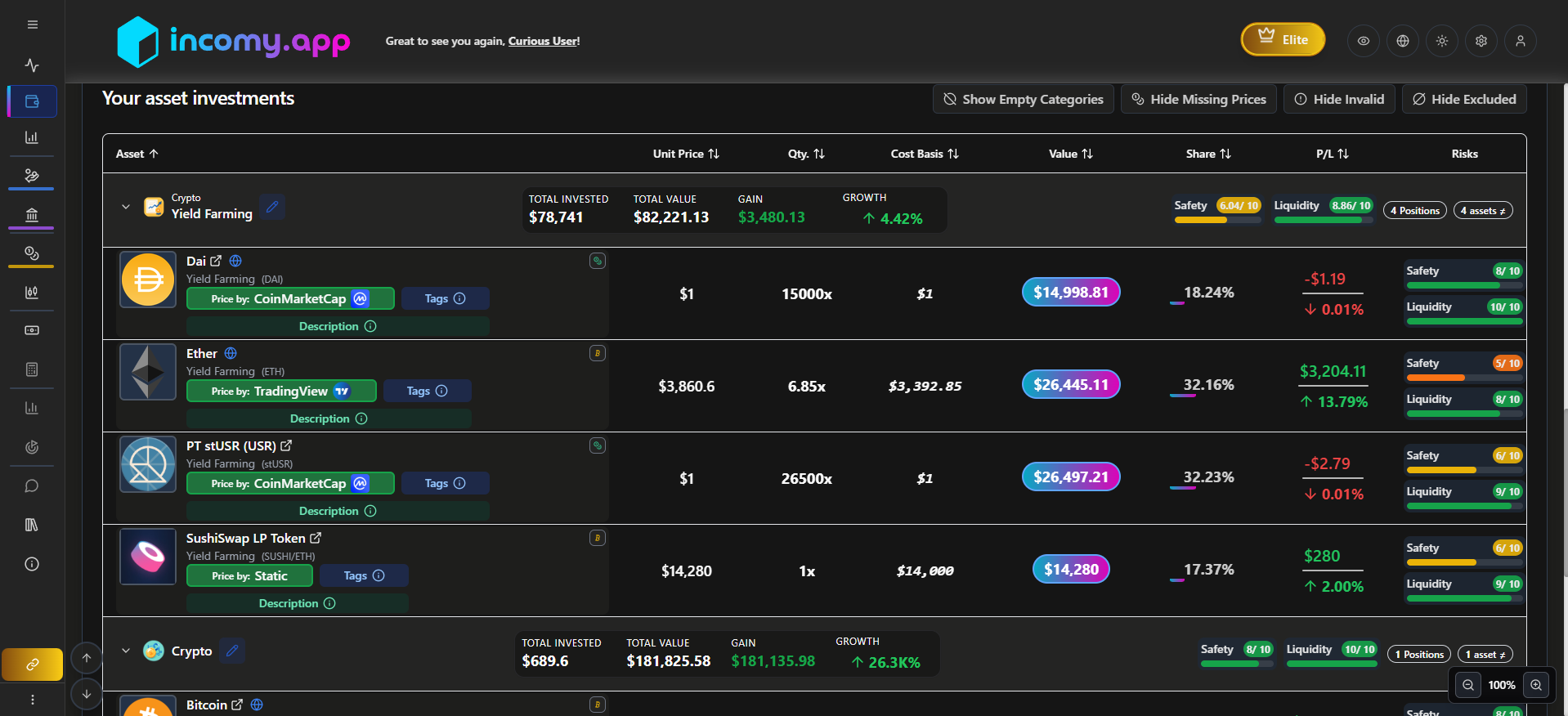This screenshot has height=716, width=1568.
Task: Open the chat bubble sidebar icon
Action: pyautogui.click(x=32, y=486)
